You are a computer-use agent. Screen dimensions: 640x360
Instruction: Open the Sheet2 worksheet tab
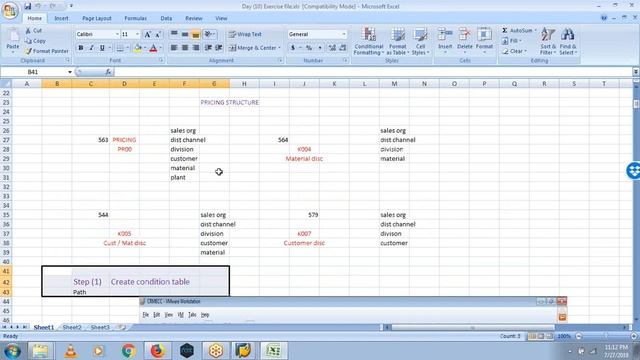(x=72, y=327)
